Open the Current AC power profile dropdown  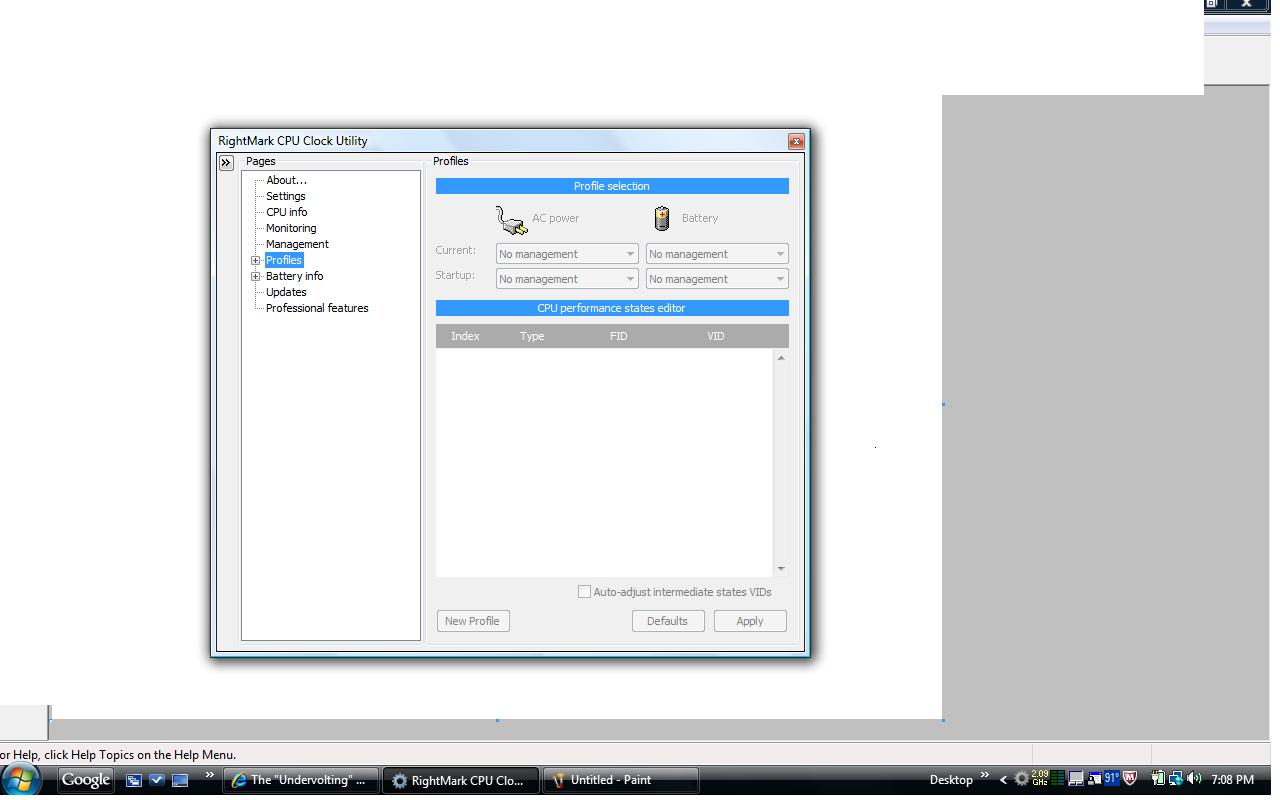(x=567, y=254)
